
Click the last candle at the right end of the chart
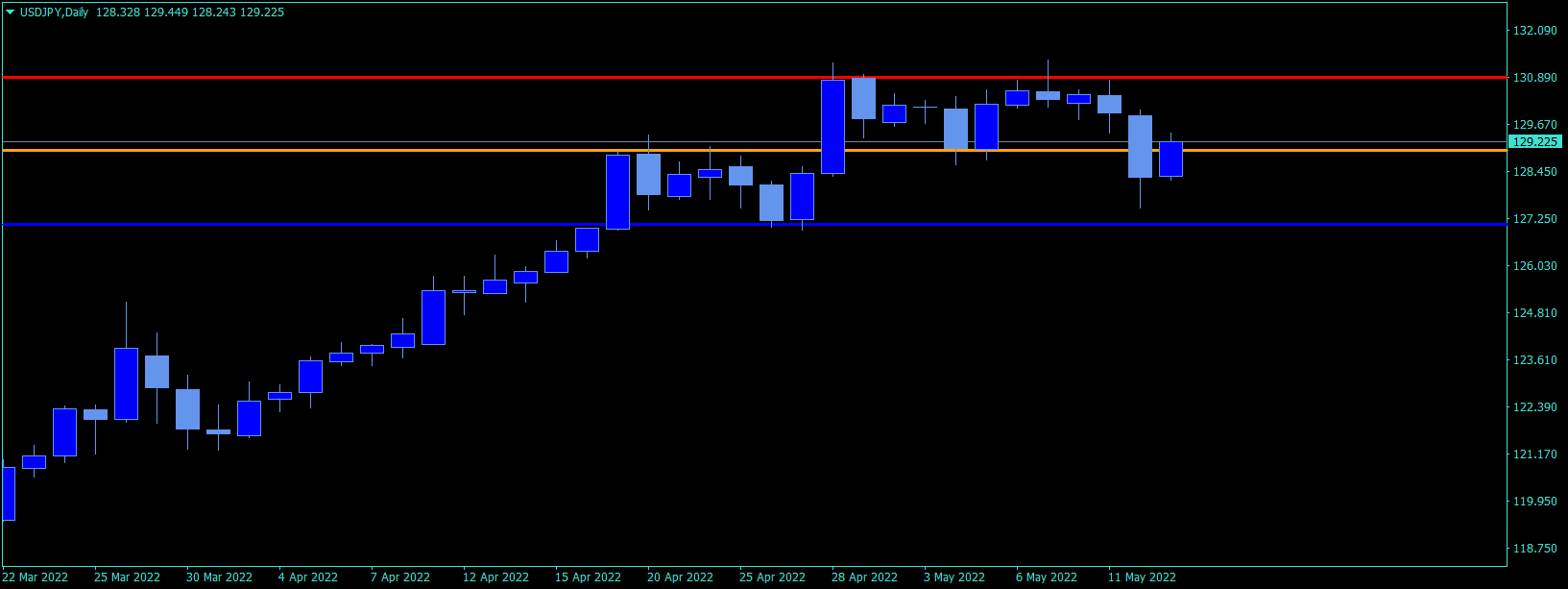click(1170, 159)
